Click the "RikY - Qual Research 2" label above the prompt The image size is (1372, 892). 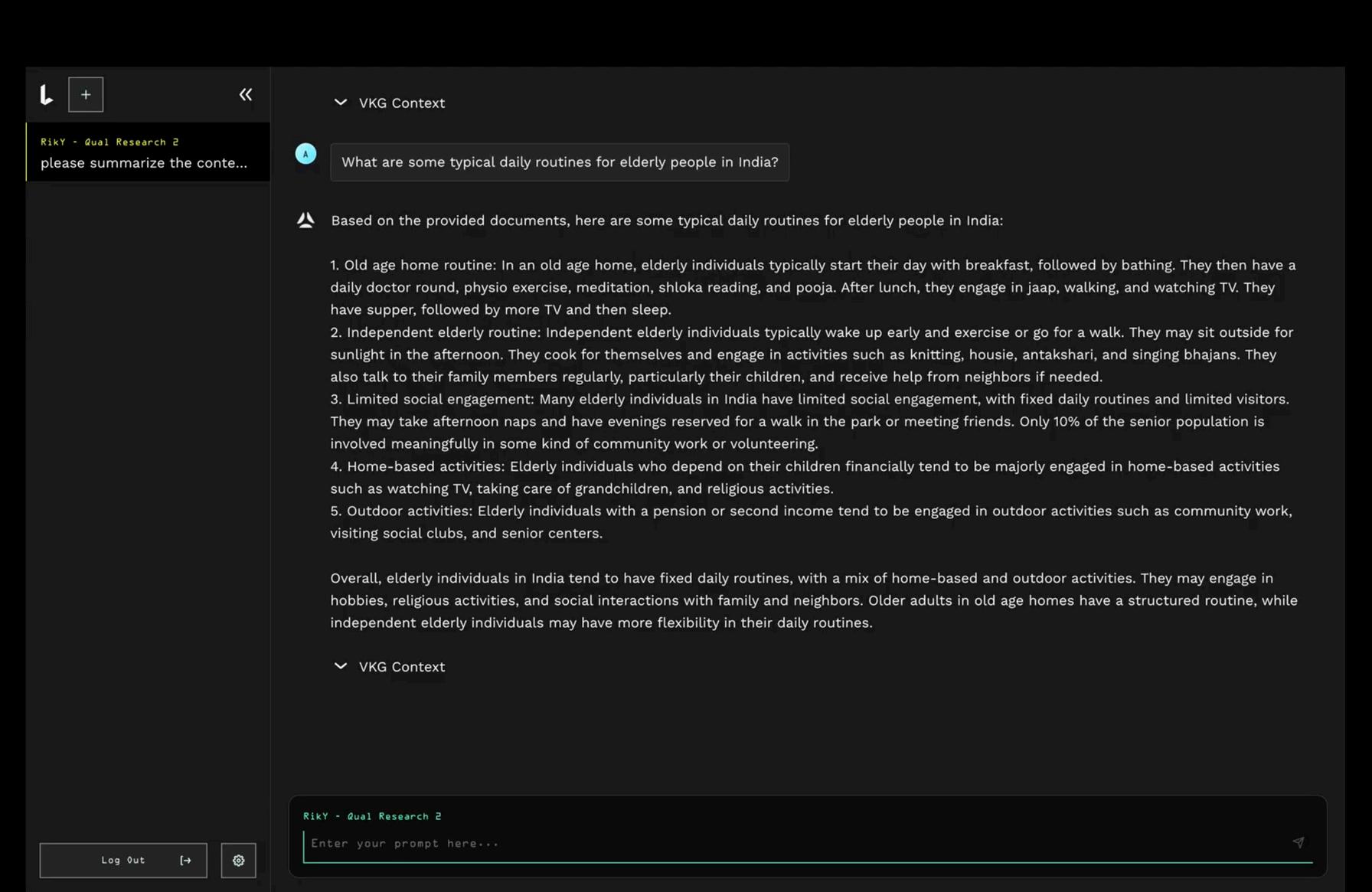[372, 816]
